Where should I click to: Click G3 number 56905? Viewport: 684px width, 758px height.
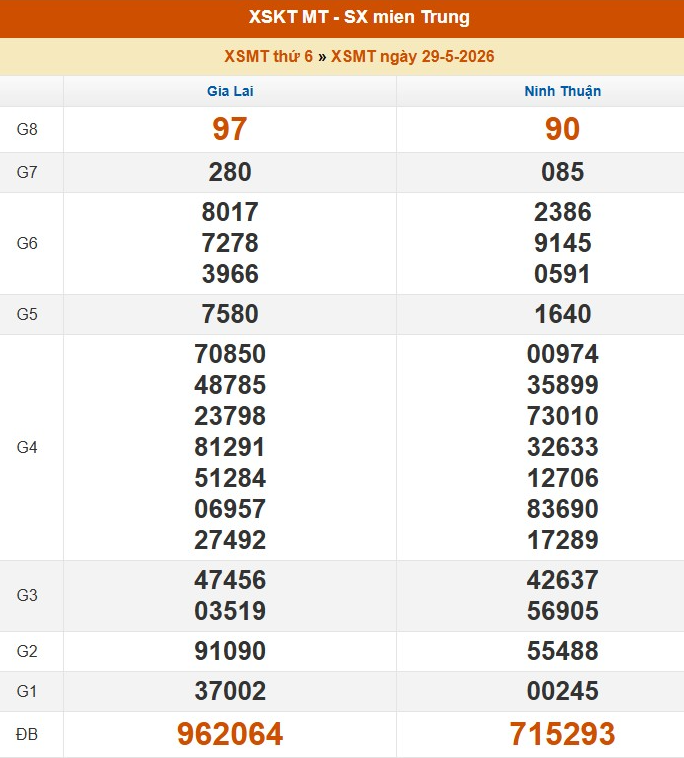563,611
